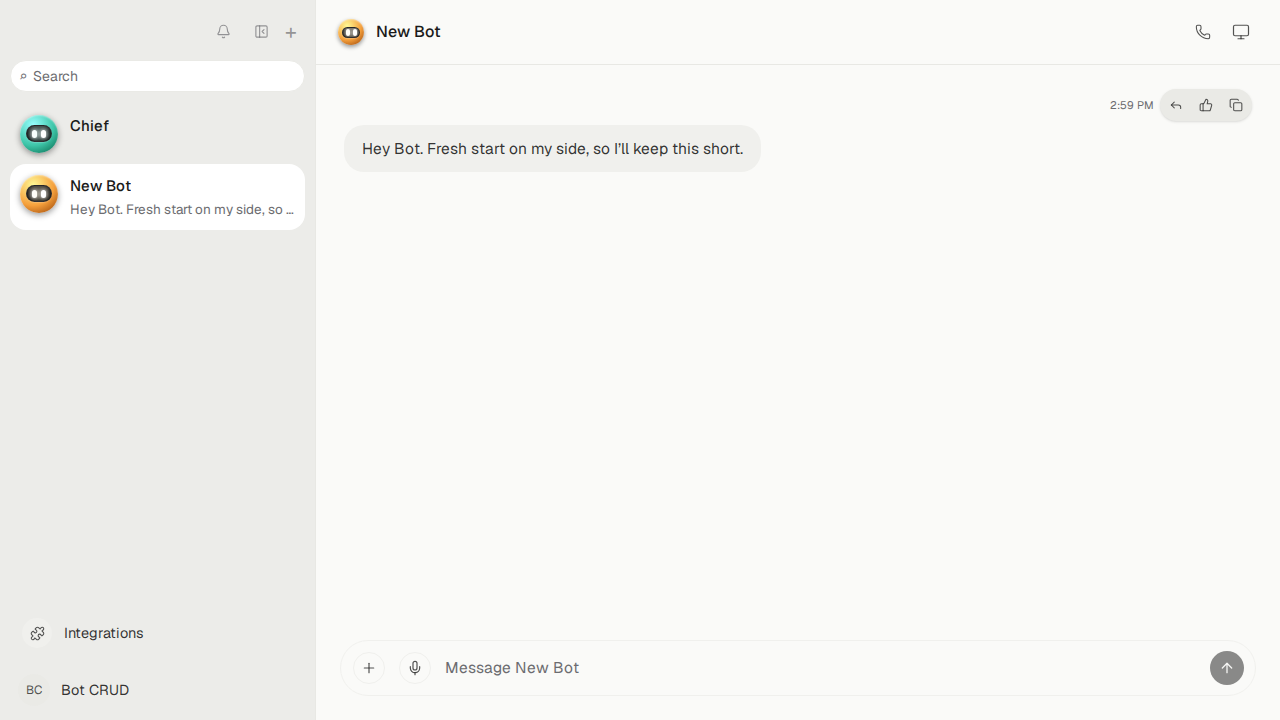Copy the message text
This screenshot has width=1280, height=720.
[1236, 106]
